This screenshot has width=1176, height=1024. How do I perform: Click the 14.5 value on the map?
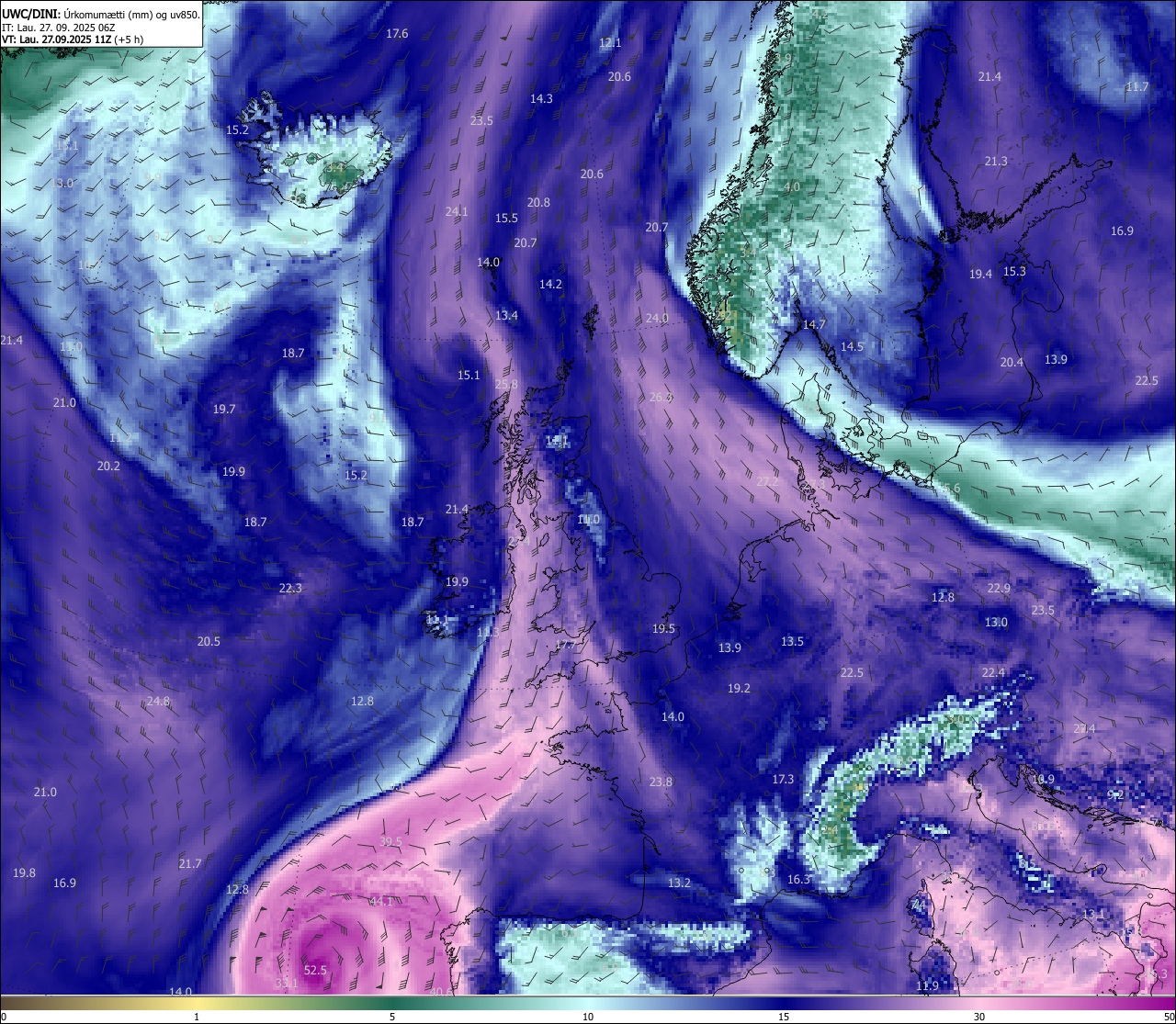coord(852,346)
